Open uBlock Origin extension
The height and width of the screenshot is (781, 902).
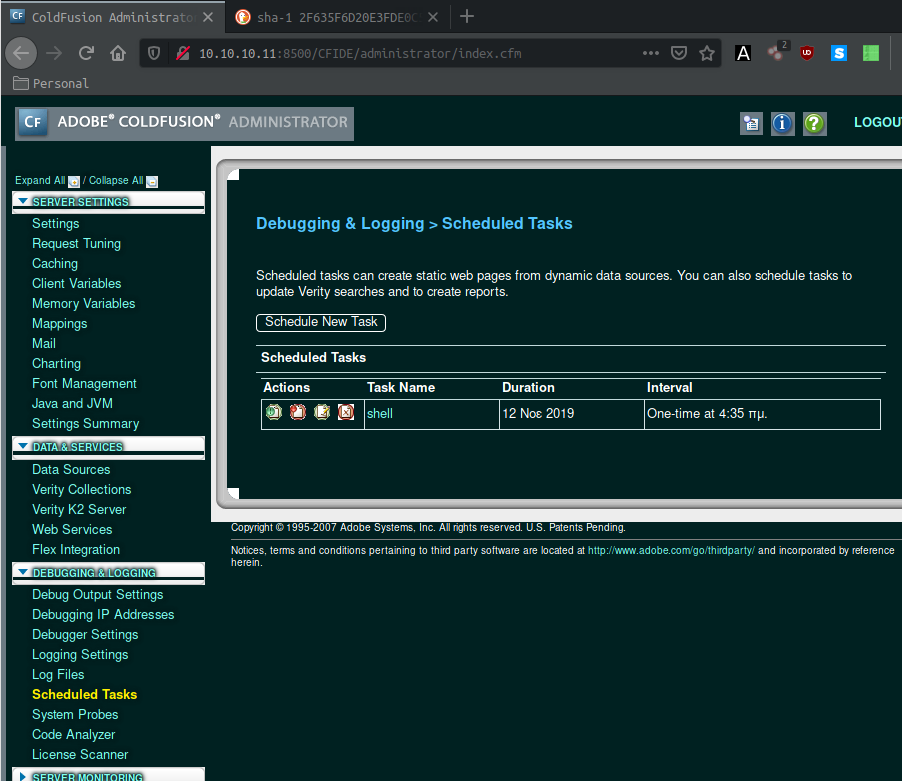pos(807,53)
